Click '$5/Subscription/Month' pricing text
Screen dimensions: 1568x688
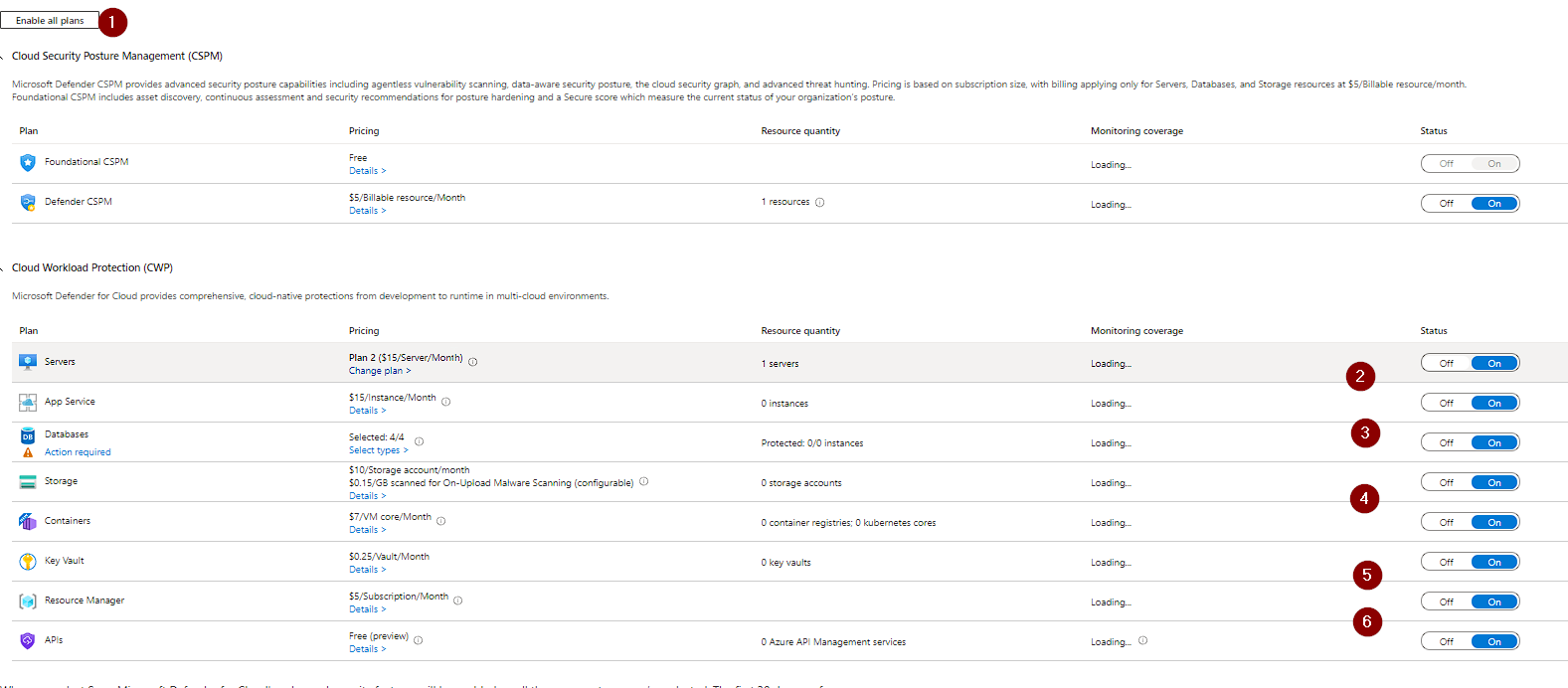pos(399,597)
